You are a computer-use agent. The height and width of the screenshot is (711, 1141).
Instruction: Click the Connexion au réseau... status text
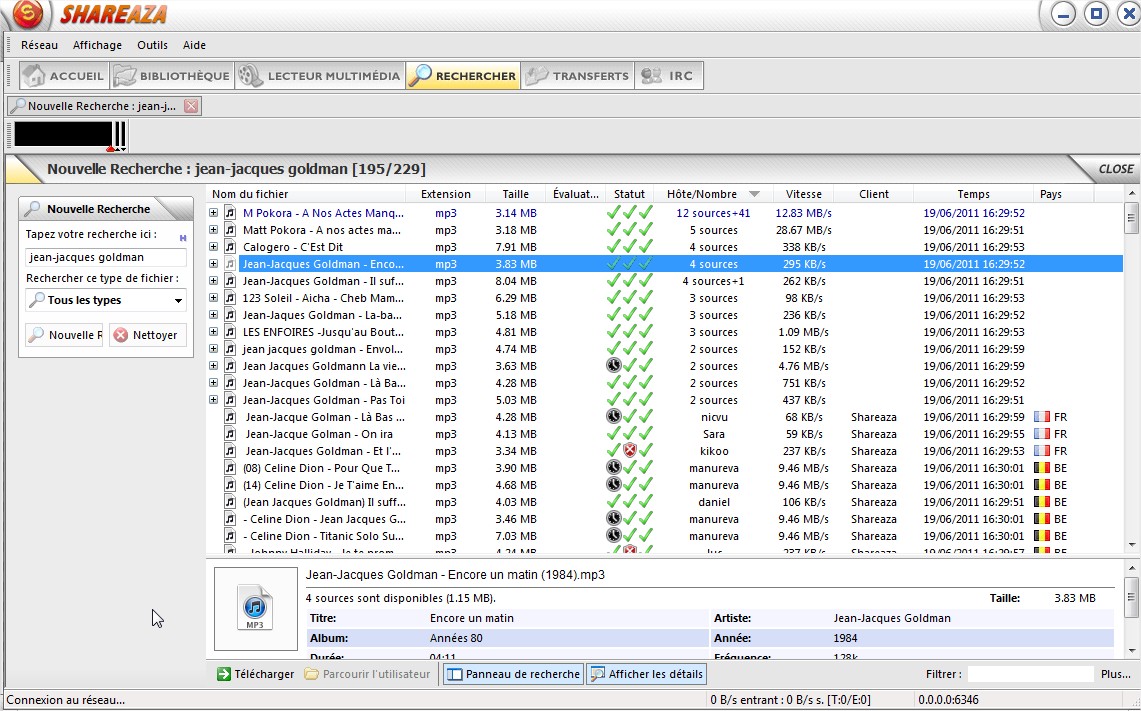[65, 700]
